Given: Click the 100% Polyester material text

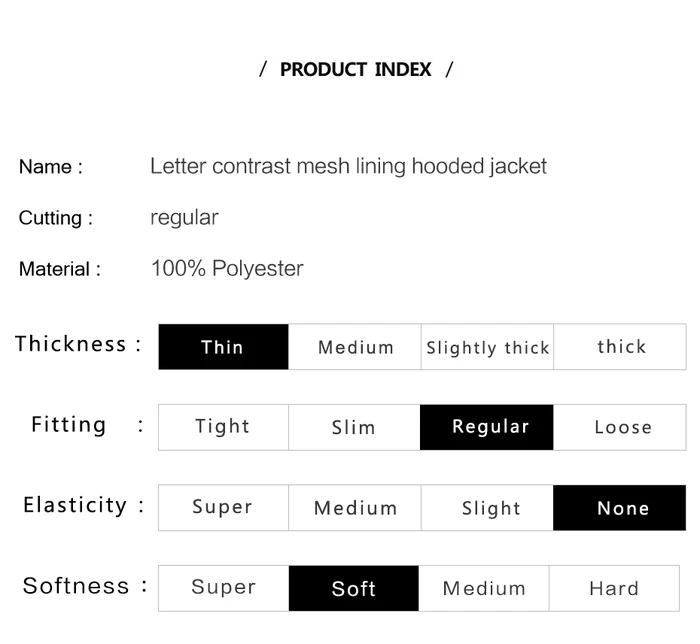Looking at the screenshot, I should point(227,269).
